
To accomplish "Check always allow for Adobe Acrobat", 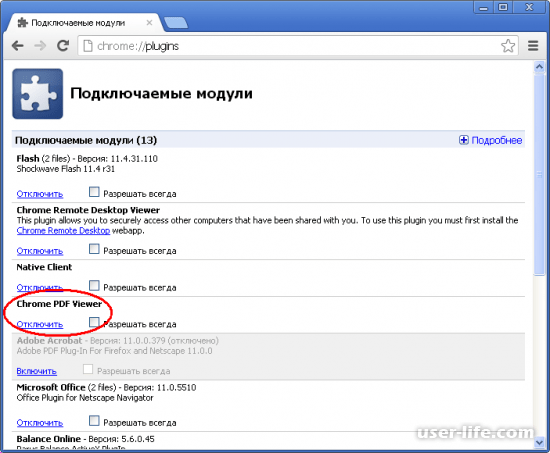I will click(88, 369).
